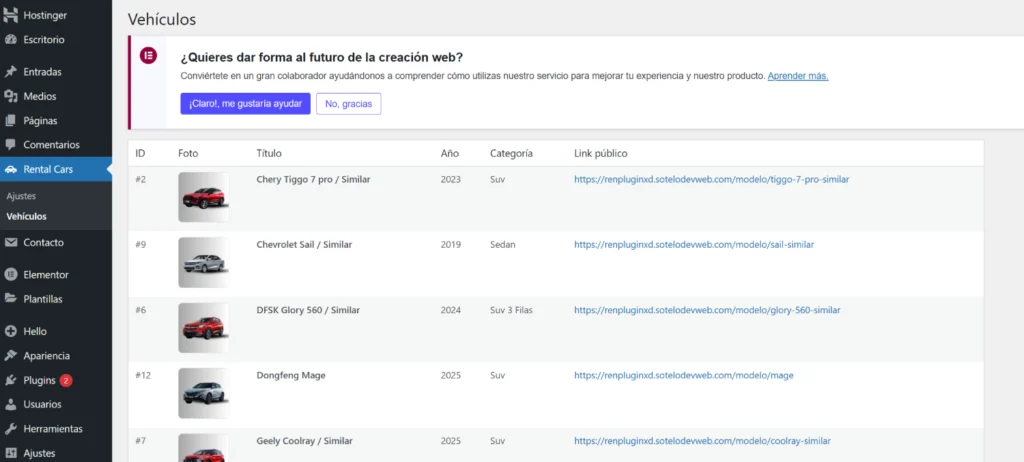The width and height of the screenshot is (1024, 462).
Task: Open Escritorio dashboard icon
Action: pyautogui.click(x=11, y=40)
